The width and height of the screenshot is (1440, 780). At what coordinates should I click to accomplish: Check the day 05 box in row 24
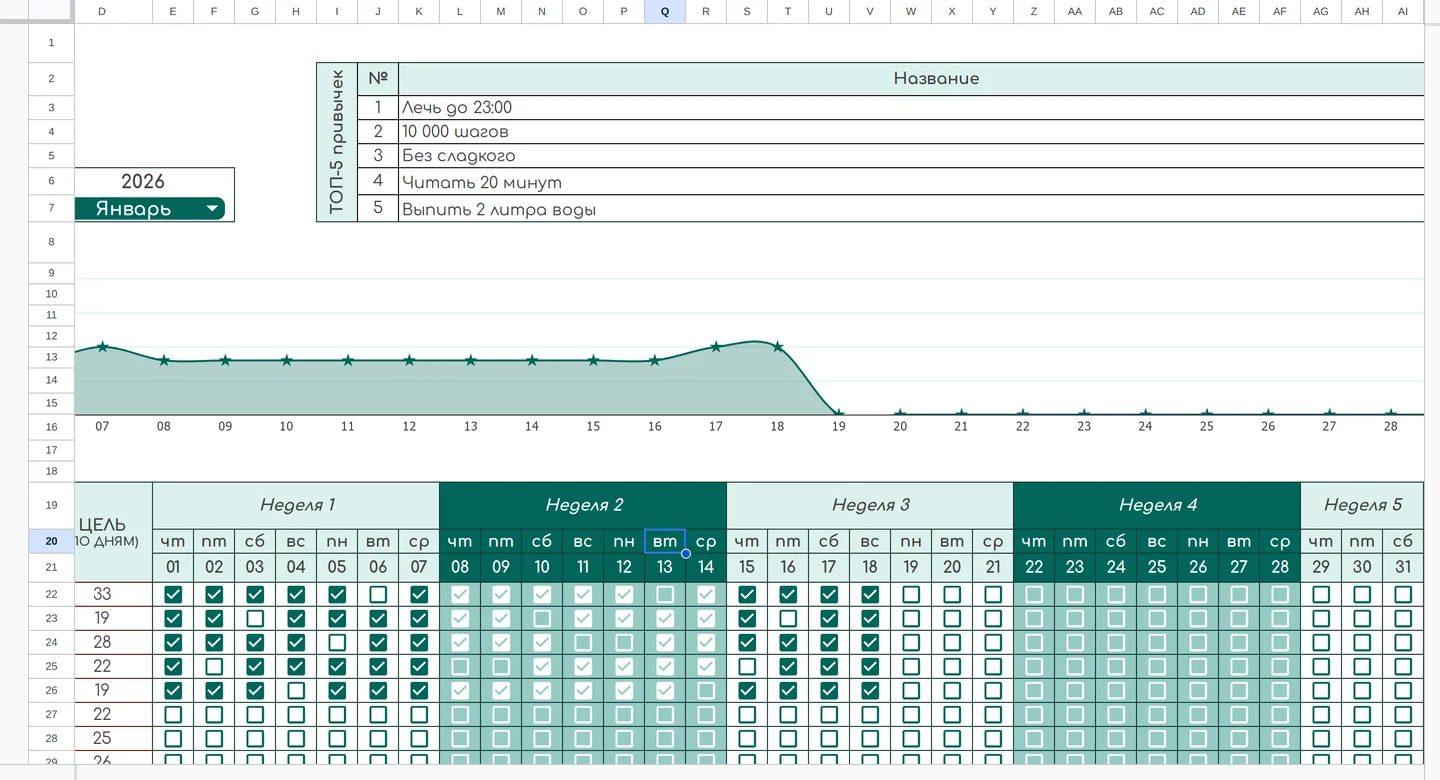(337, 642)
